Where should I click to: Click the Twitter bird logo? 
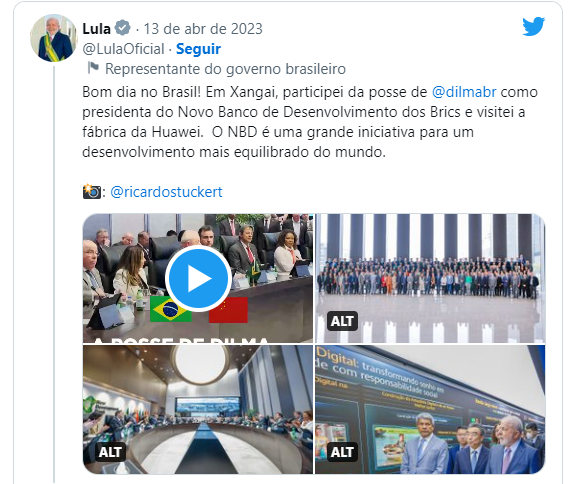pyautogui.click(x=533, y=26)
